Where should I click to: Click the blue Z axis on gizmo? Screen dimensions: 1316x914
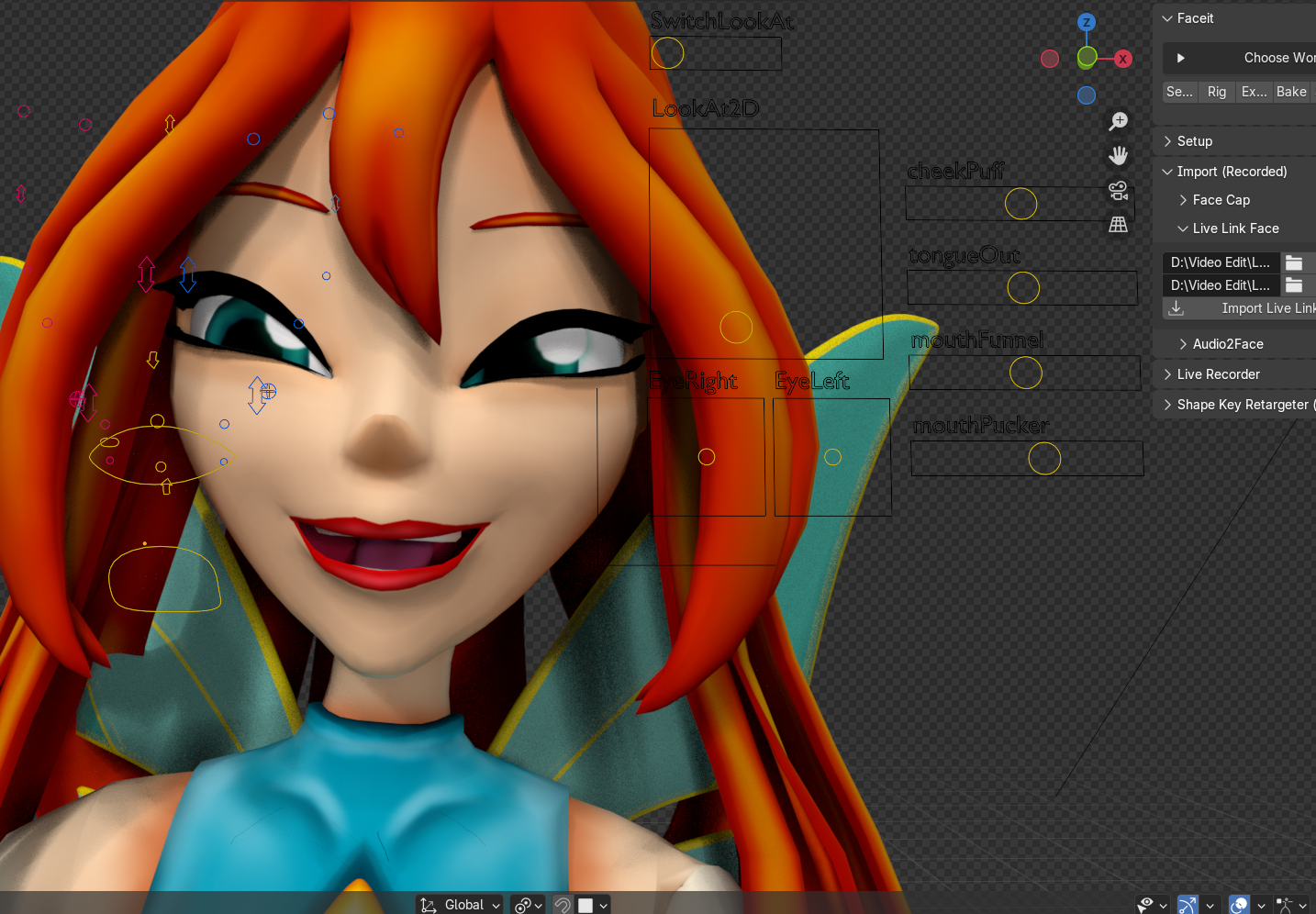1087,22
